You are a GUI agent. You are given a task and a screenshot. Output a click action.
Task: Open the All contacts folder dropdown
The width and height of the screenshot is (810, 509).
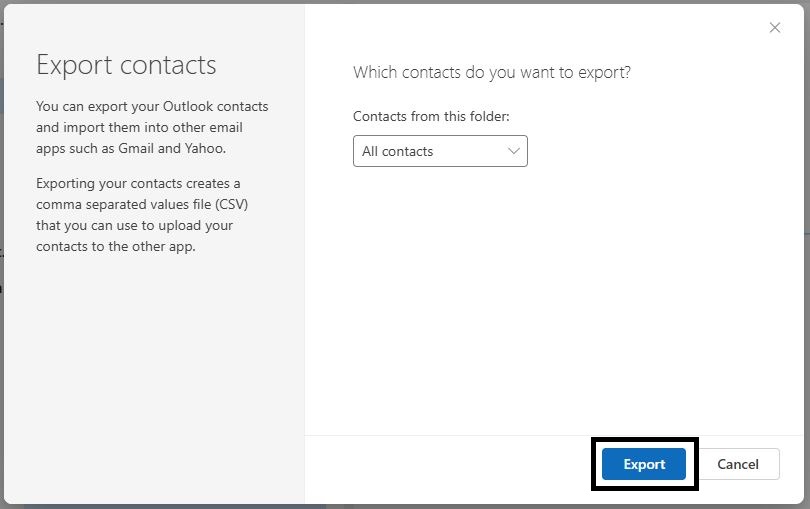pos(440,151)
